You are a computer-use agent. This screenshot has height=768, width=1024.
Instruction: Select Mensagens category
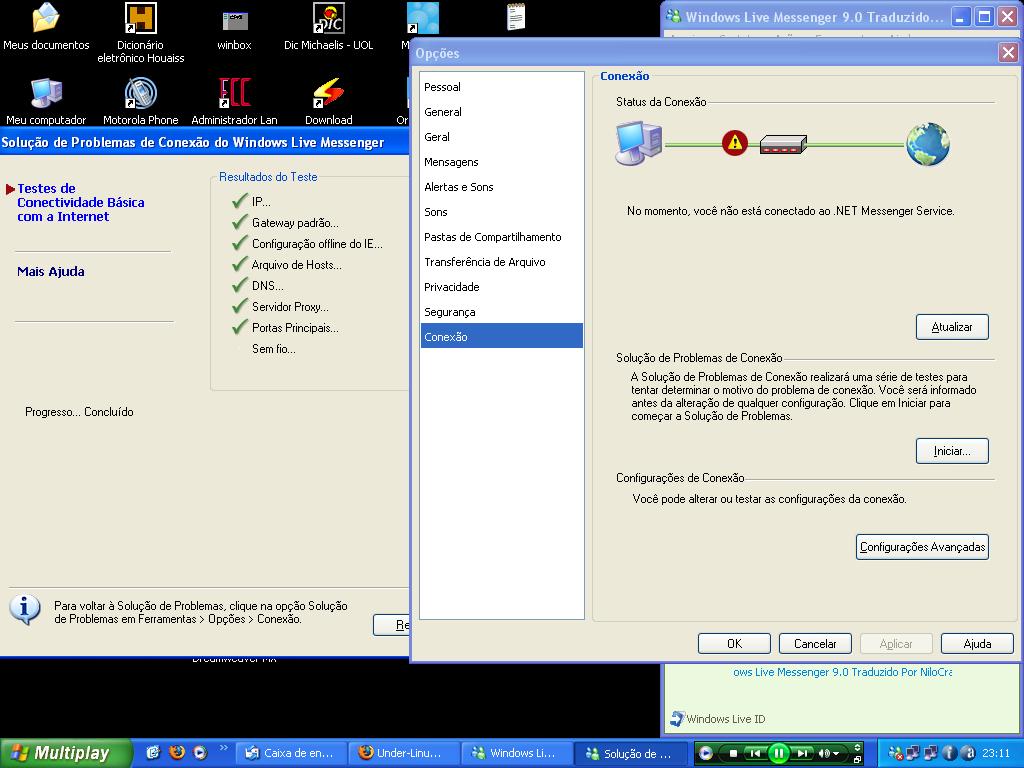[502, 162]
